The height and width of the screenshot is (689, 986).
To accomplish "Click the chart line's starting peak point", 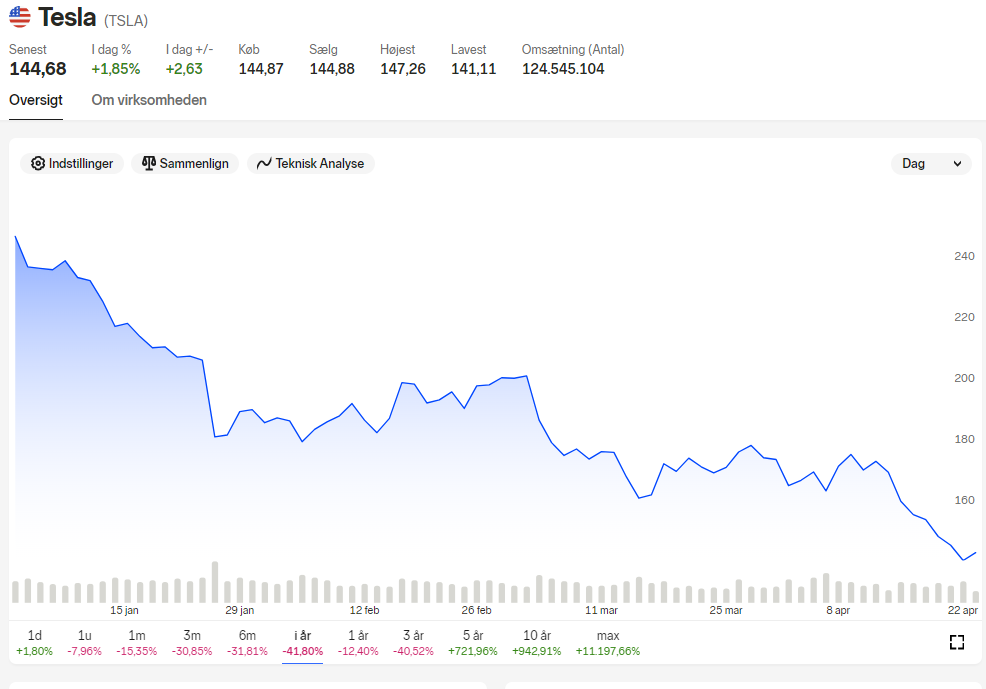I will [x=16, y=237].
